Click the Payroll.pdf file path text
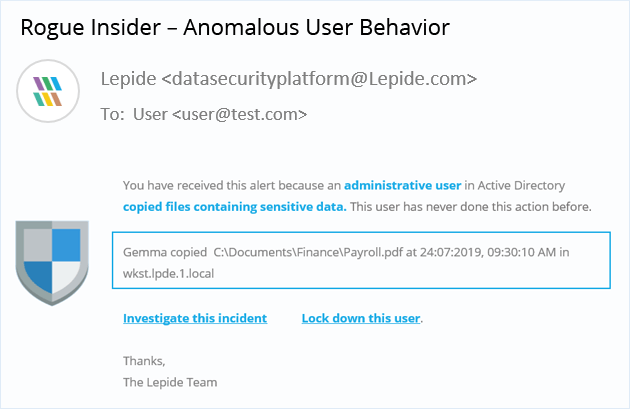The width and height of the screenshot is (630, 409). click(308, 252)
